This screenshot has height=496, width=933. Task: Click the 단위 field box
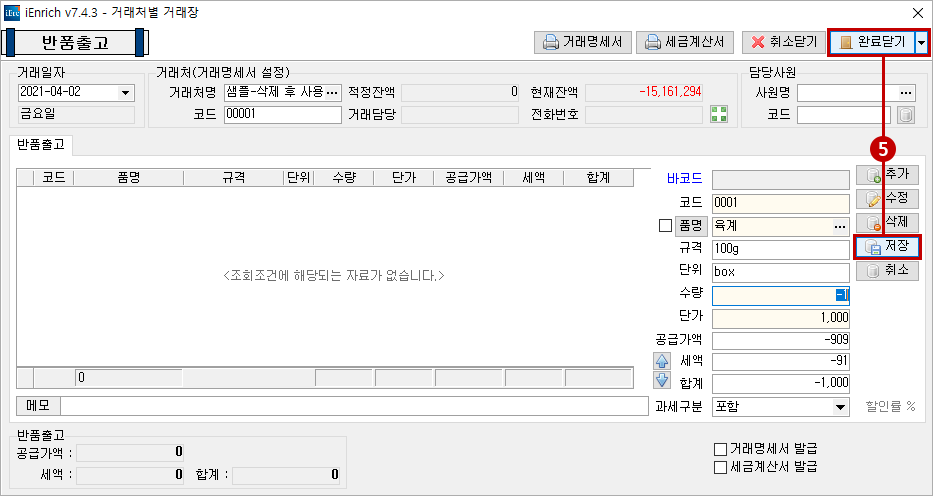click(781, 272)
